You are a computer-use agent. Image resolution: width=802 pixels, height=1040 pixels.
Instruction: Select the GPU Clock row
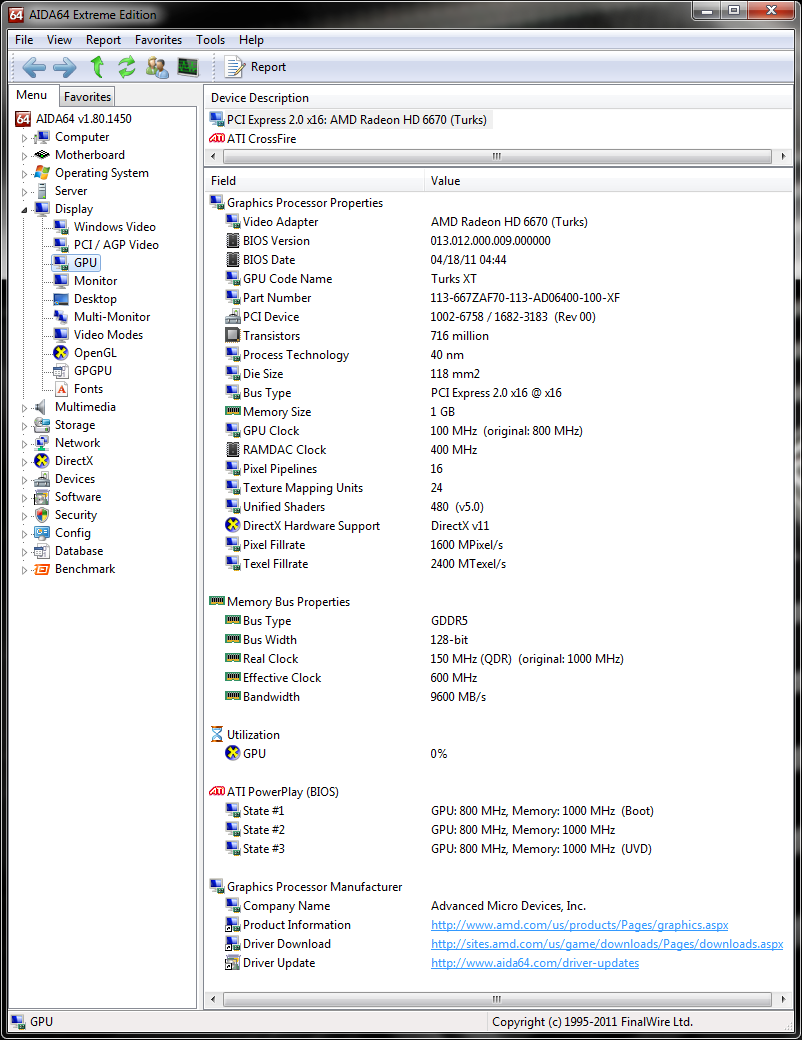499,430
